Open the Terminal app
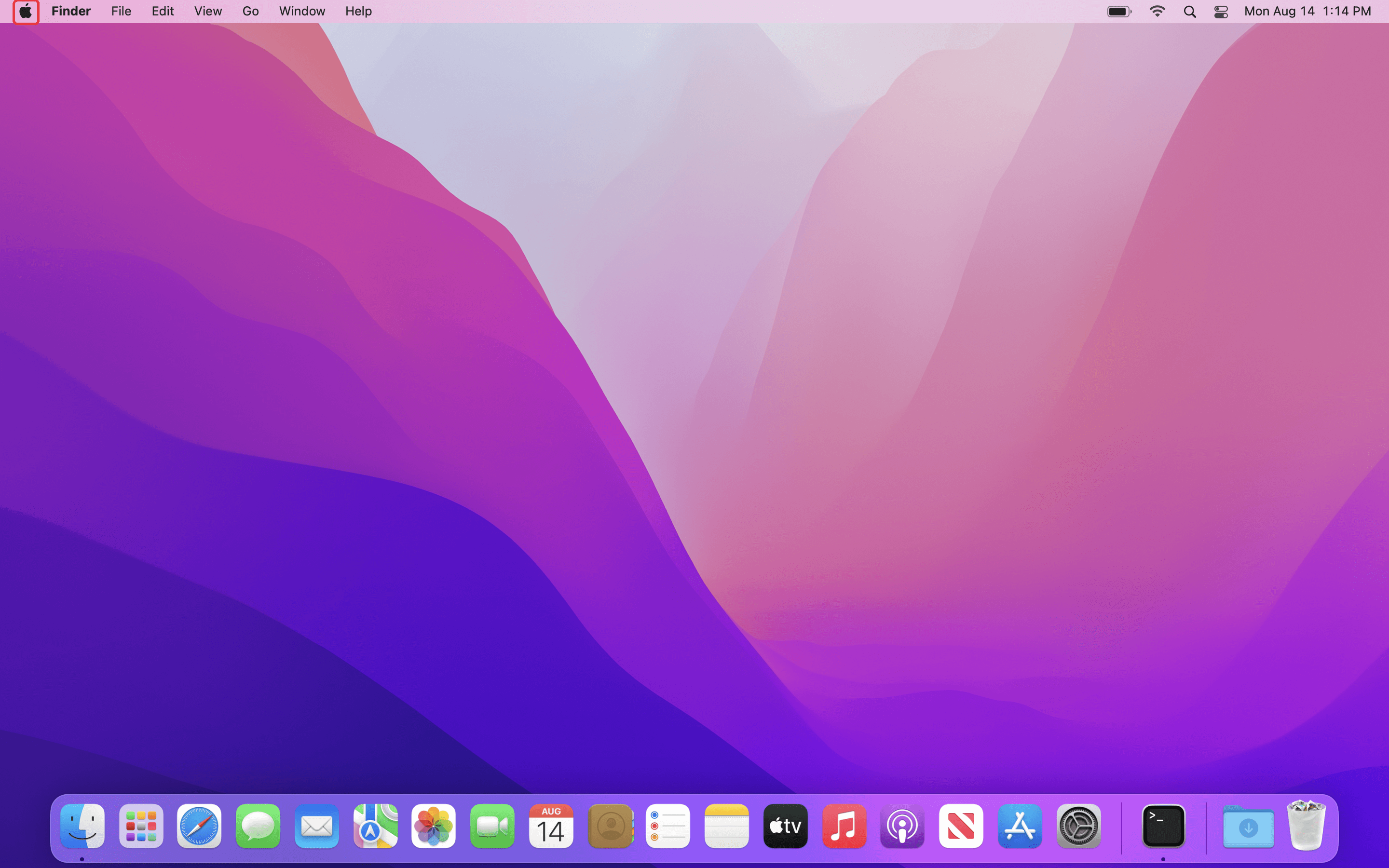This screenshot has height=868, width=1389. (1163, 826)
